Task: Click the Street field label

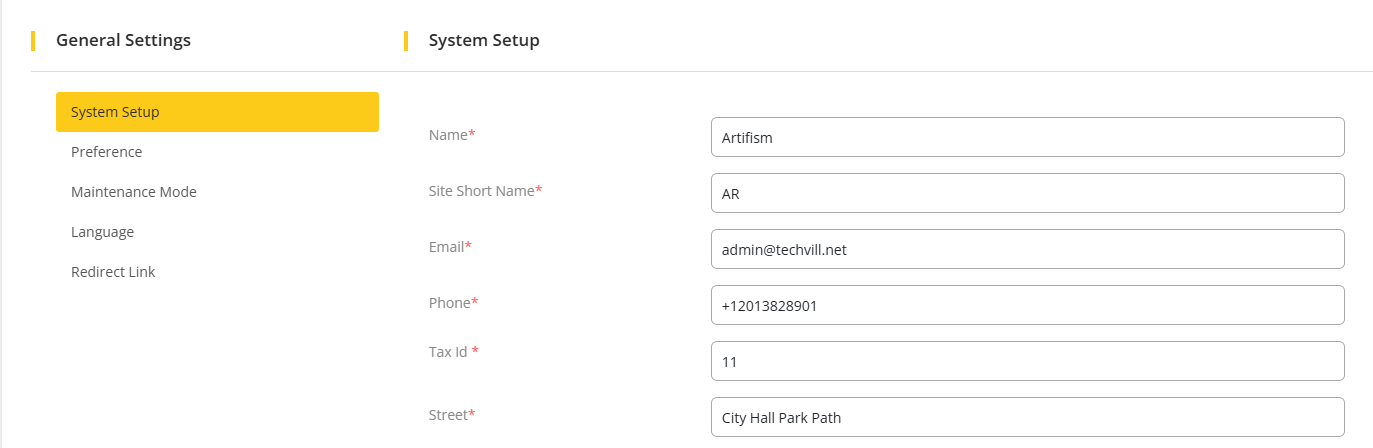Action: click(448, 414)
